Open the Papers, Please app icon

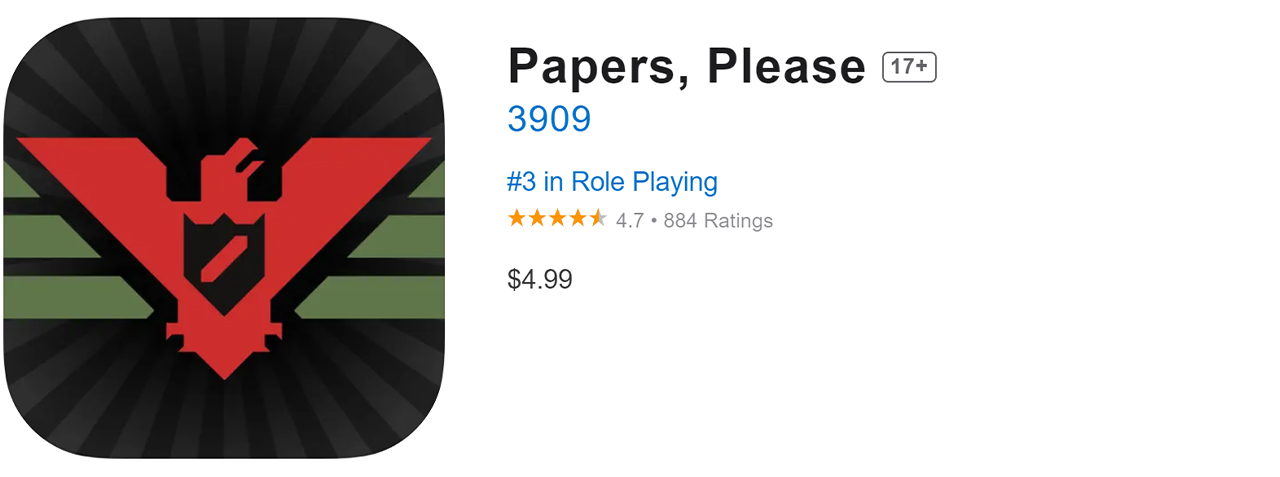pyautogui.click(x=224, y=238)
